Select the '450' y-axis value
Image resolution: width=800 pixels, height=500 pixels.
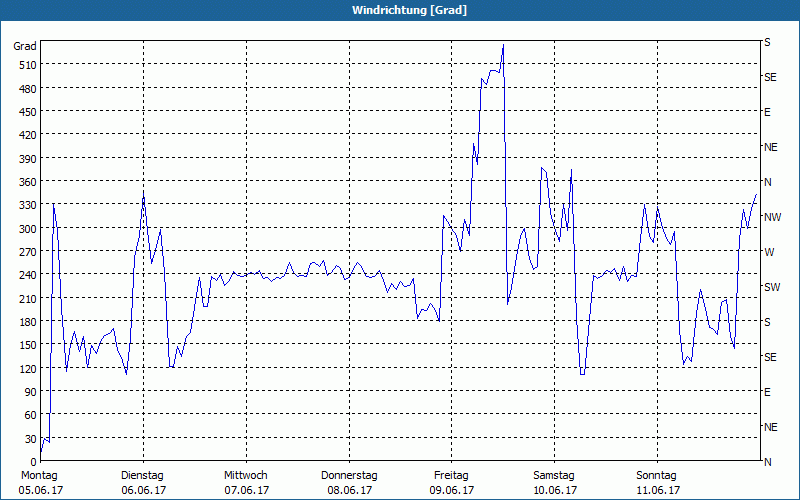pos(28,112)
